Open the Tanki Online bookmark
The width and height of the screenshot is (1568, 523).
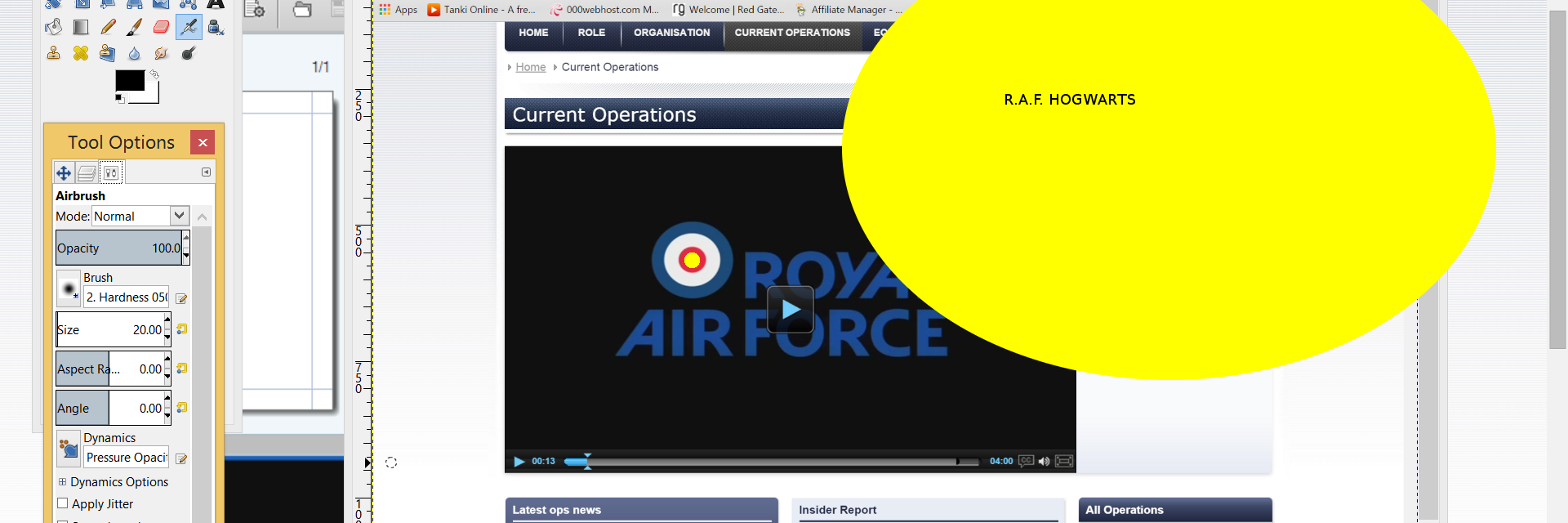(x=482, y=10)
